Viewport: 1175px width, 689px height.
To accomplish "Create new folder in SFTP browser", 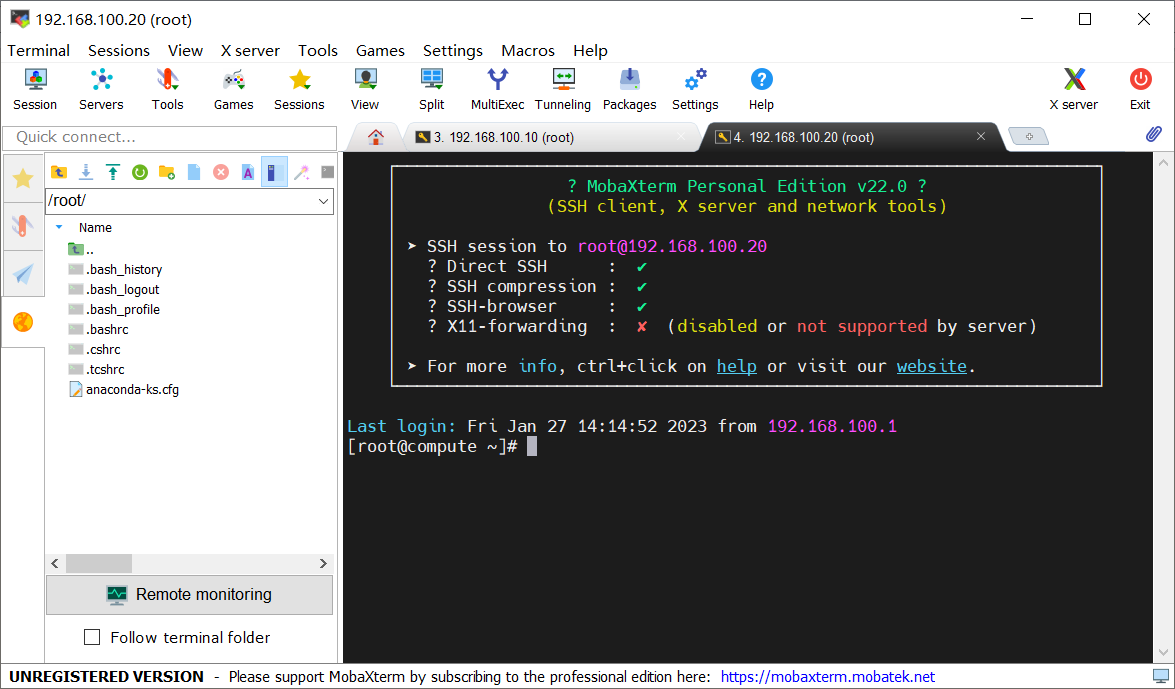I will coord(167,172).
